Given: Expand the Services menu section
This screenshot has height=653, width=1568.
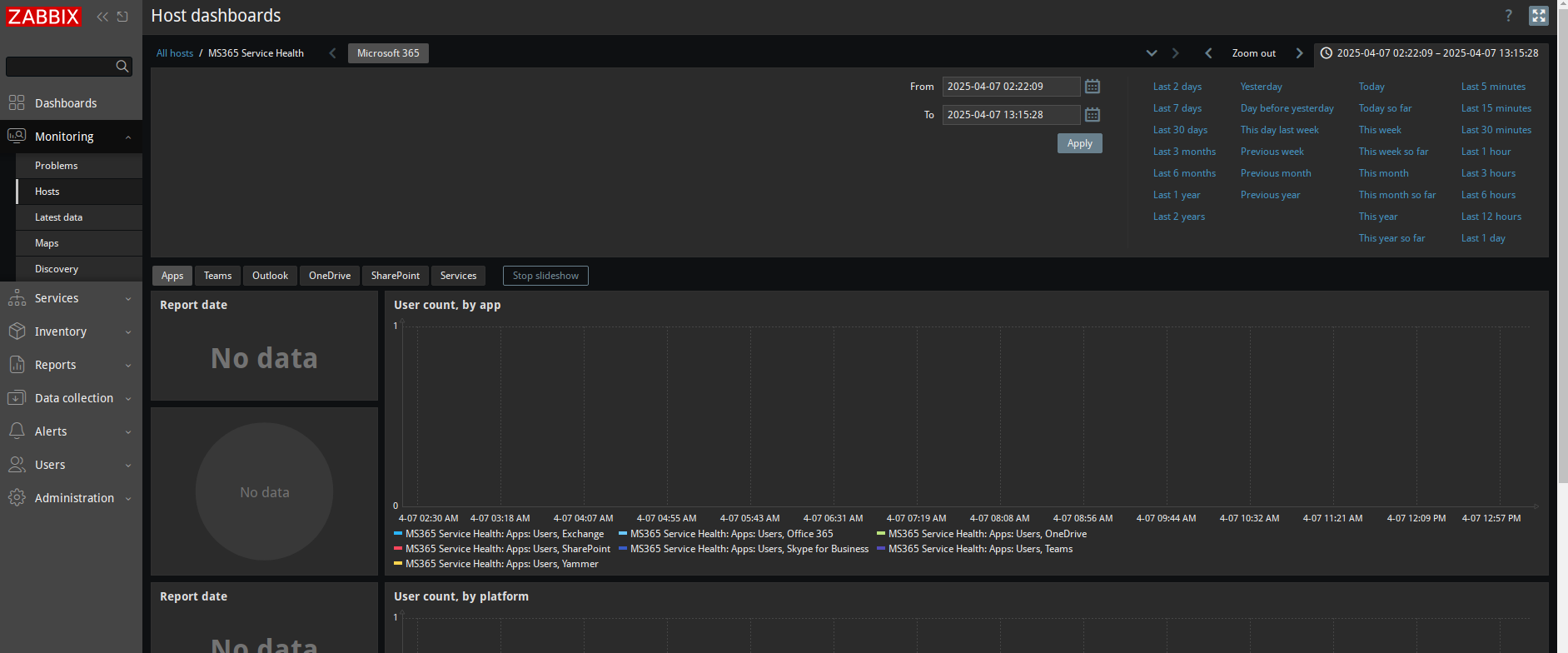Looking at the screenshot, I should pyautogui.click(x=128, y=299).
